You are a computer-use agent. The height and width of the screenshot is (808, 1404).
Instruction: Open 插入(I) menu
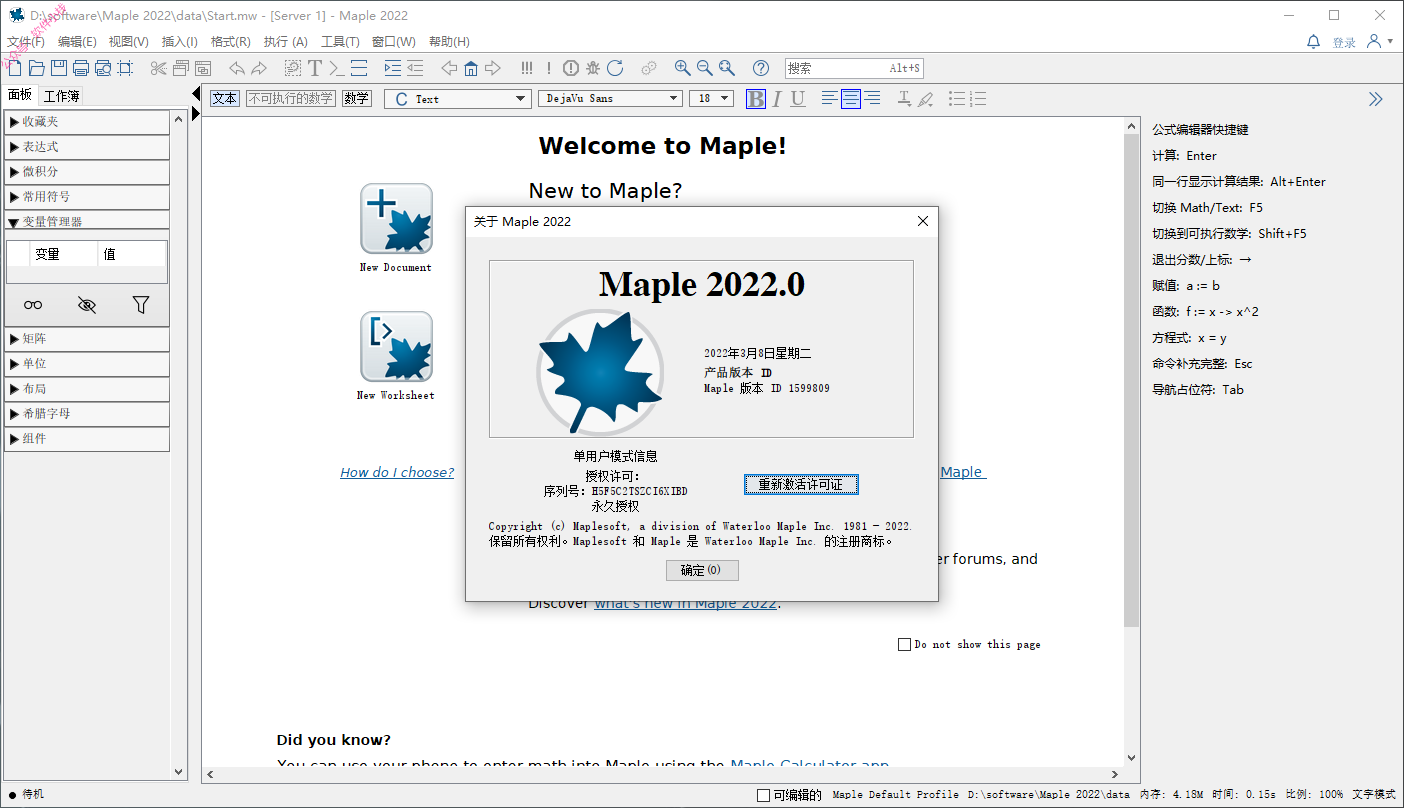tap(180, 42)
